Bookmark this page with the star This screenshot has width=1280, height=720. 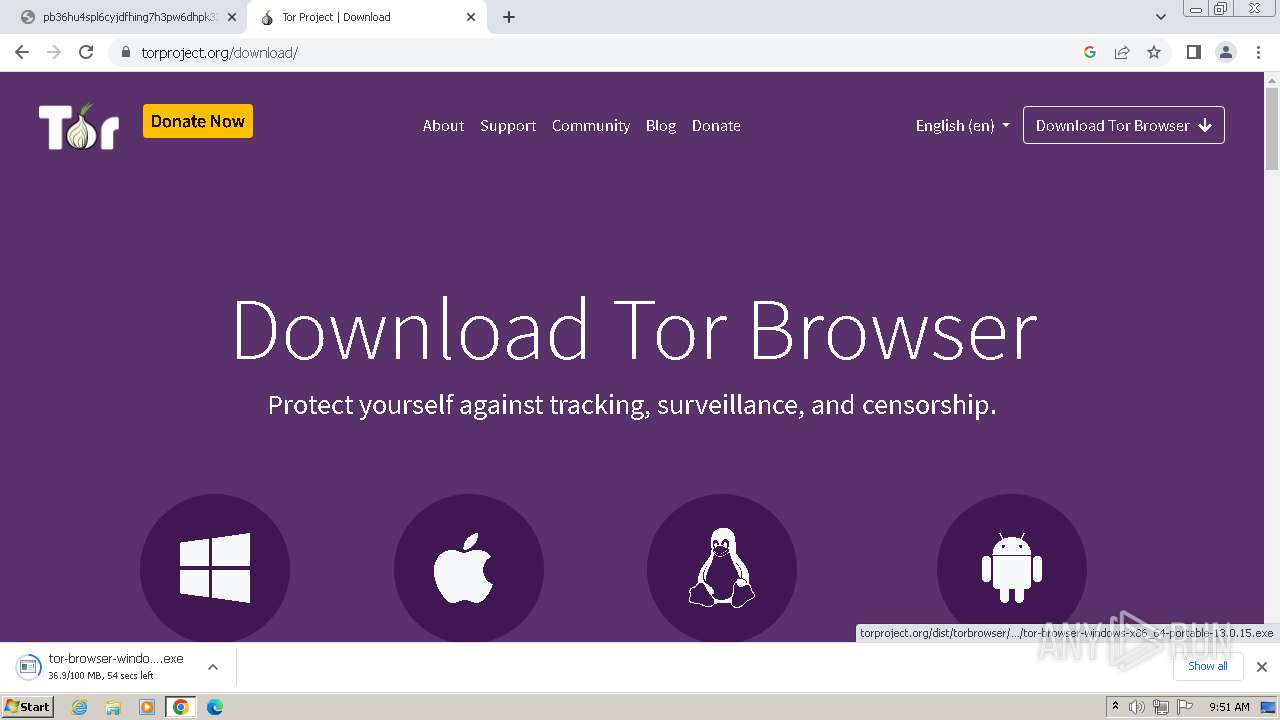(x=1154, y=52)
